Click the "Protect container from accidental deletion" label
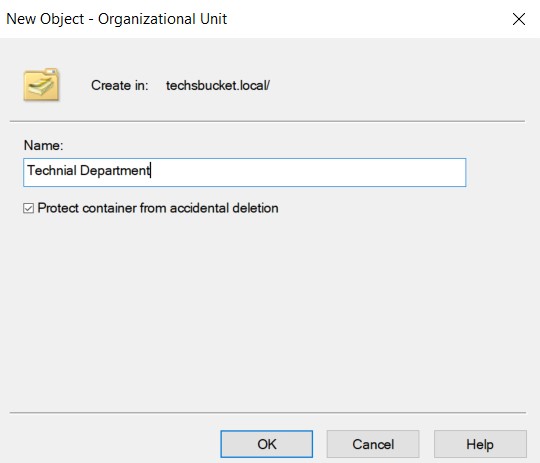This screenshot has height=463, width=540. [158, 208]
